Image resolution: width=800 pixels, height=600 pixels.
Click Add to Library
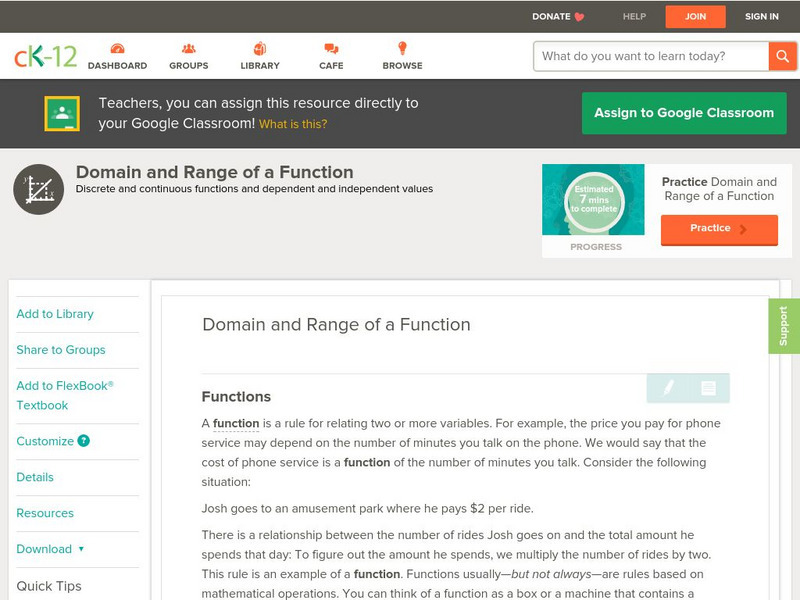click(x=55, y=314)
